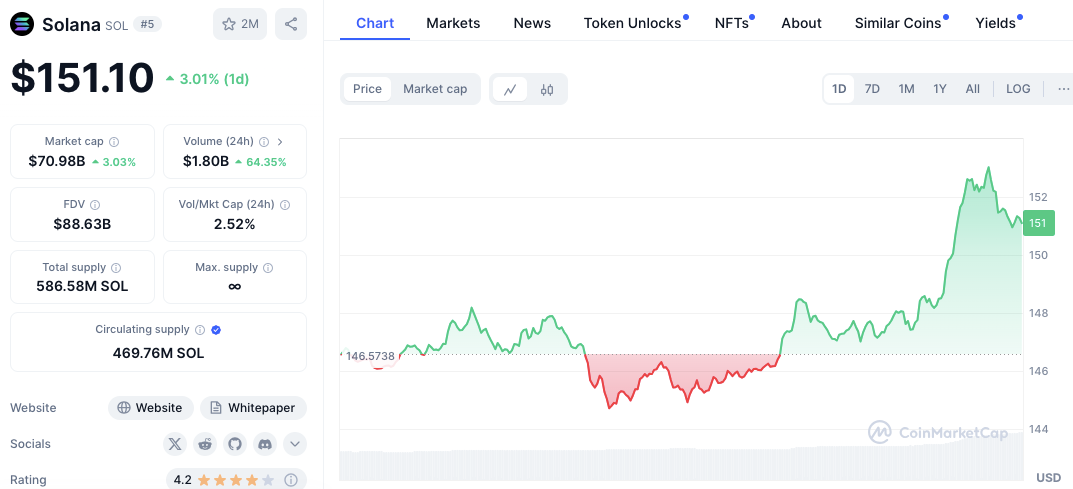The image size is (1073, 489).
Task: Click the $1.80B volume value
Action: pyautogui.click(x=205, y=162)
